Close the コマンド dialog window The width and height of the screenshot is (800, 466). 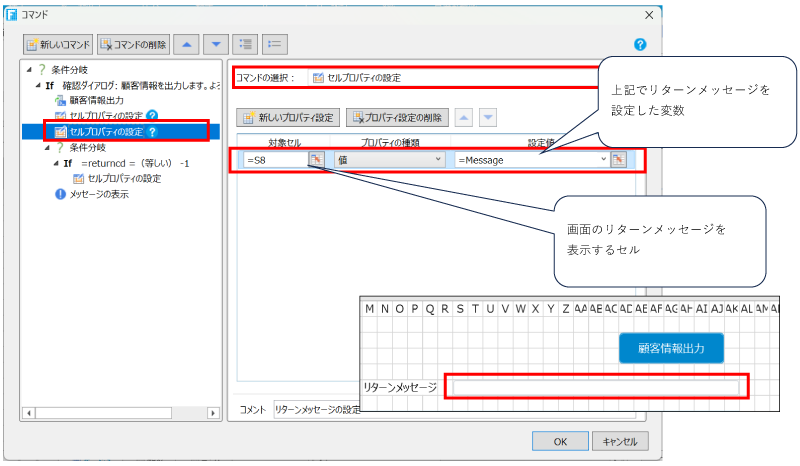tap(649, 15)
